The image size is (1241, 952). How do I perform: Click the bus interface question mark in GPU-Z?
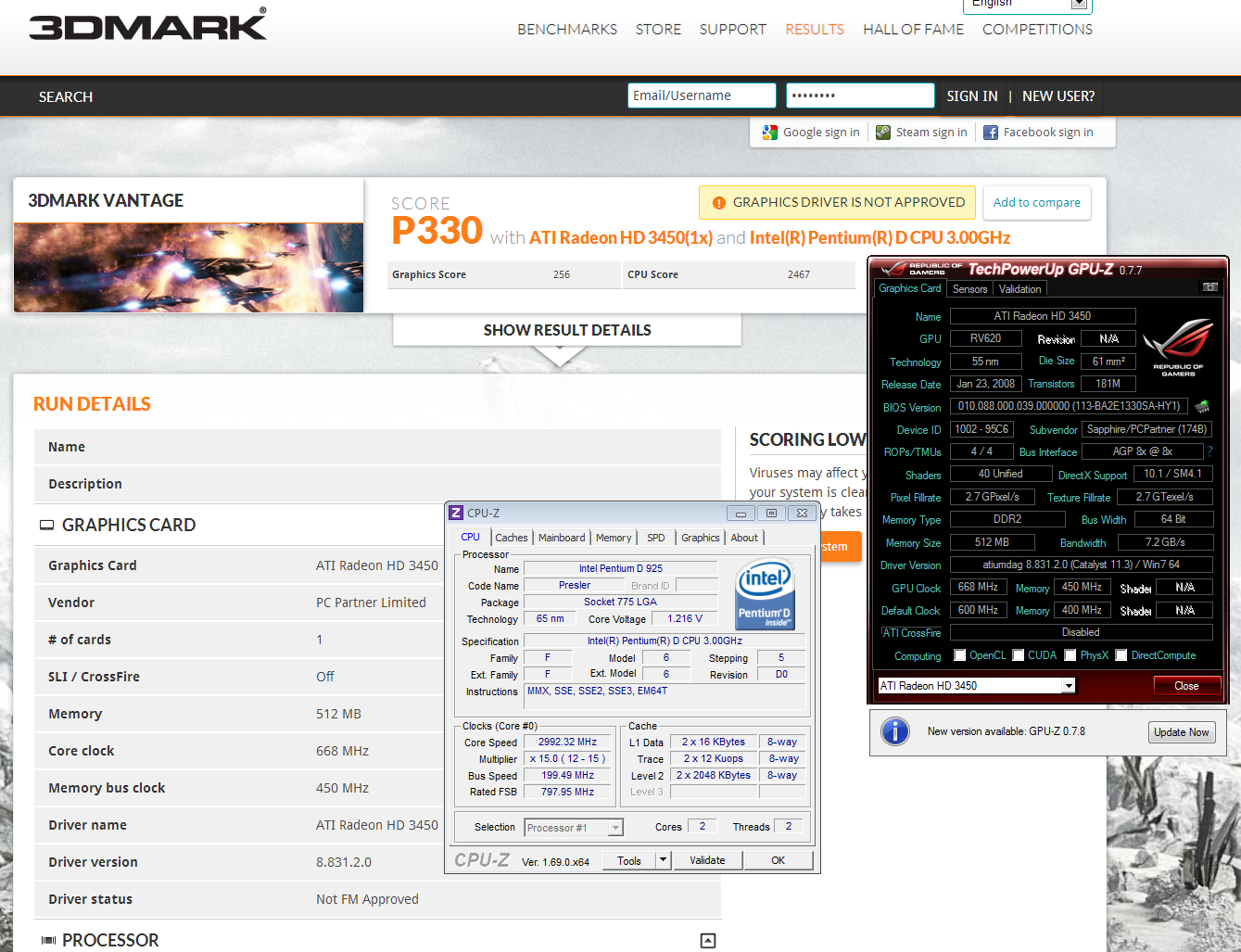point(1209,451)
